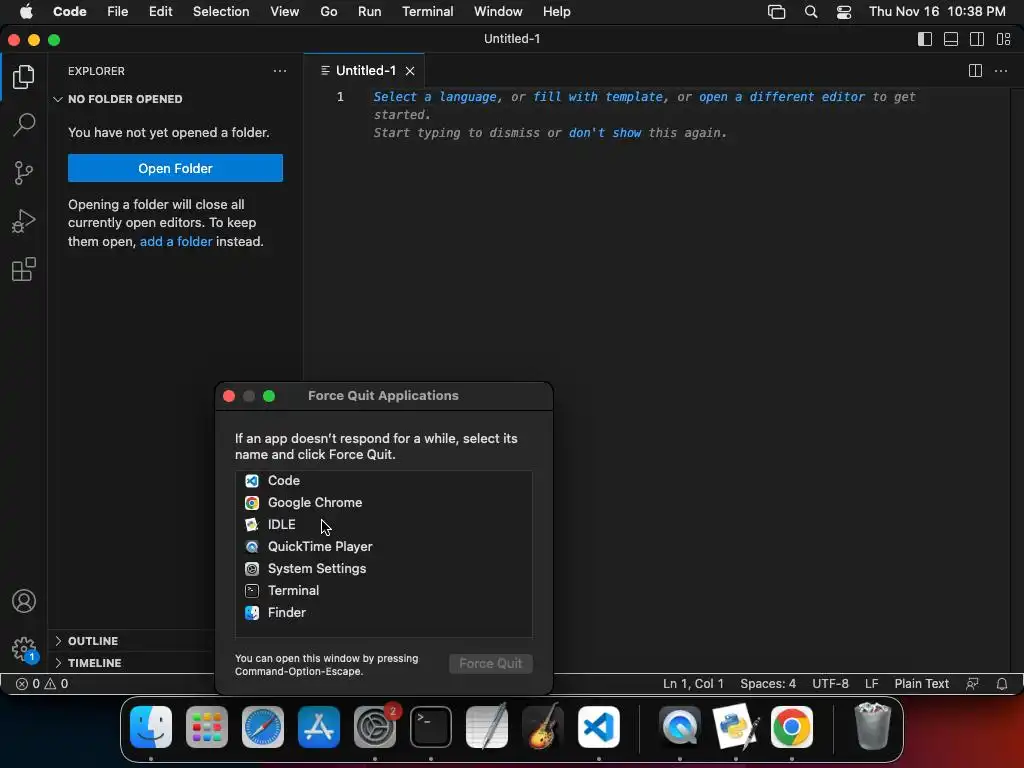Select Code in the Force Quit list
This screenshot has height=768, width=1024.
383,481
